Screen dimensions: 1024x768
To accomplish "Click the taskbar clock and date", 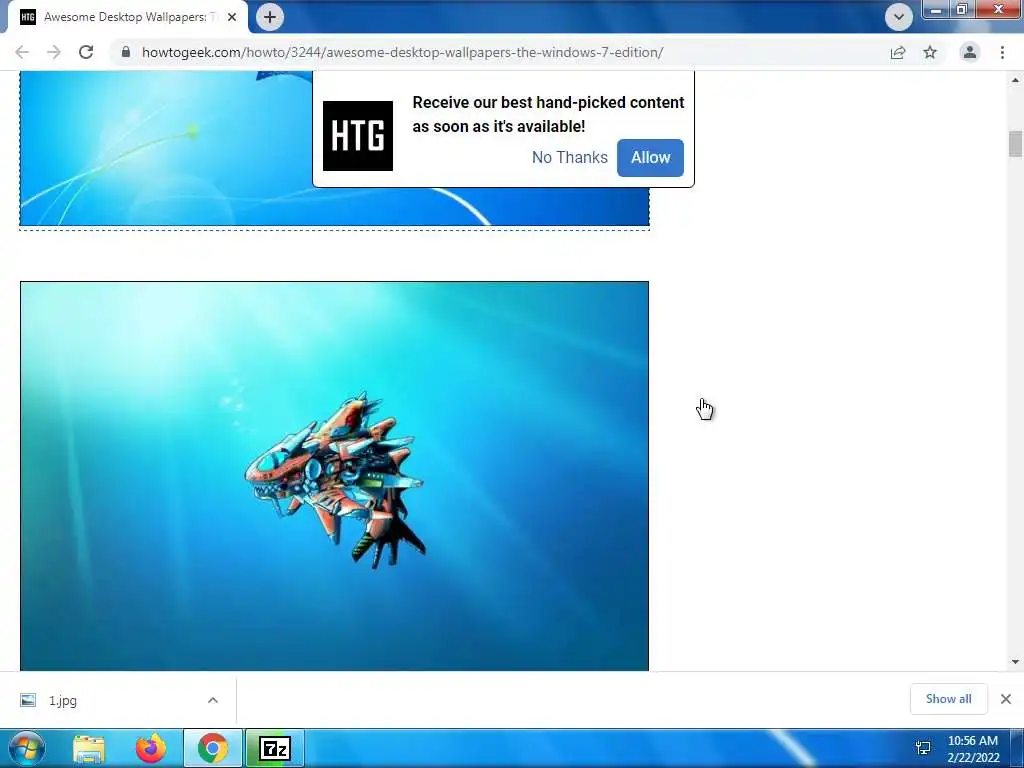I will 972,748.
